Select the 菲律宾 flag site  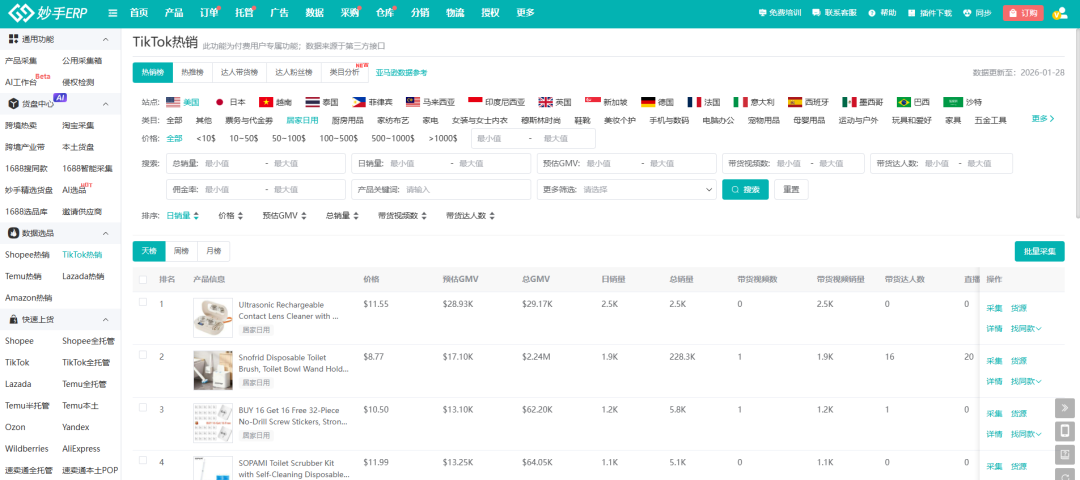[372, 102]
